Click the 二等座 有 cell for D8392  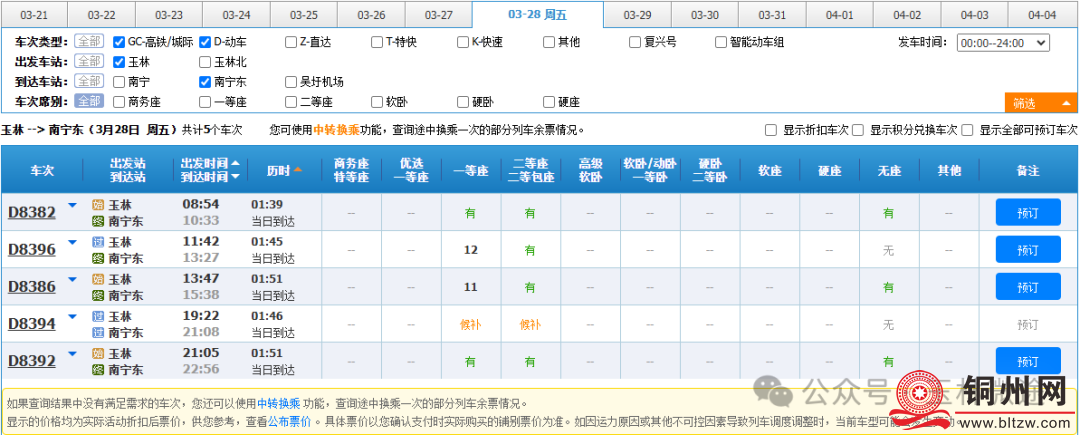coord(530,361)
